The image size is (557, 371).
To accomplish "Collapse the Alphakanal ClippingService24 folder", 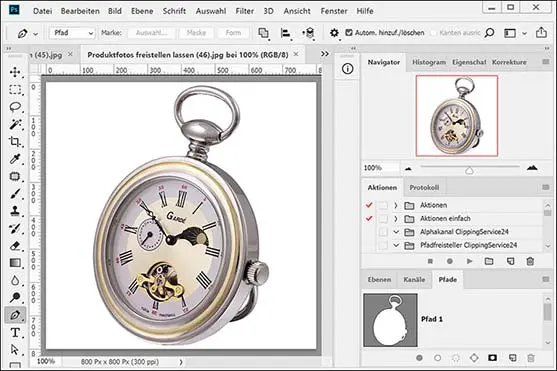I will pos(396,232).
